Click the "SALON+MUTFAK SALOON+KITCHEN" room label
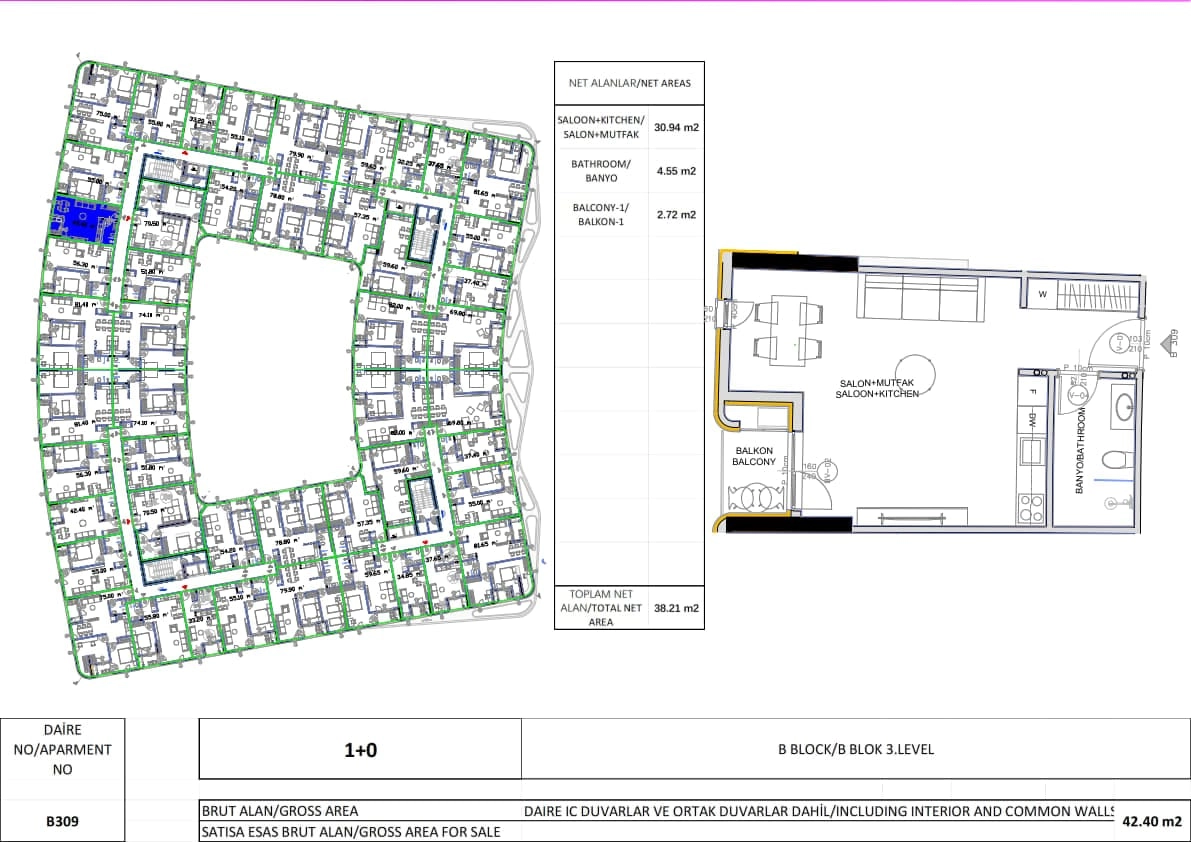This screenshot has width=1191, height=842. pos(877,389)
